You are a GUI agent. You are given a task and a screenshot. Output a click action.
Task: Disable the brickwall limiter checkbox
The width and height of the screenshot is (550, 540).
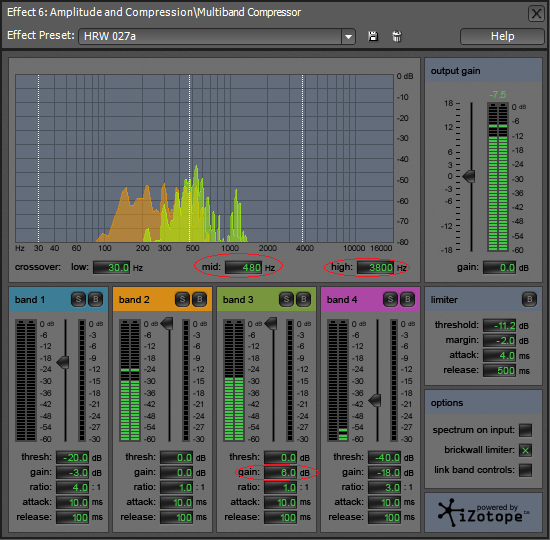click(x=525, y=450)
